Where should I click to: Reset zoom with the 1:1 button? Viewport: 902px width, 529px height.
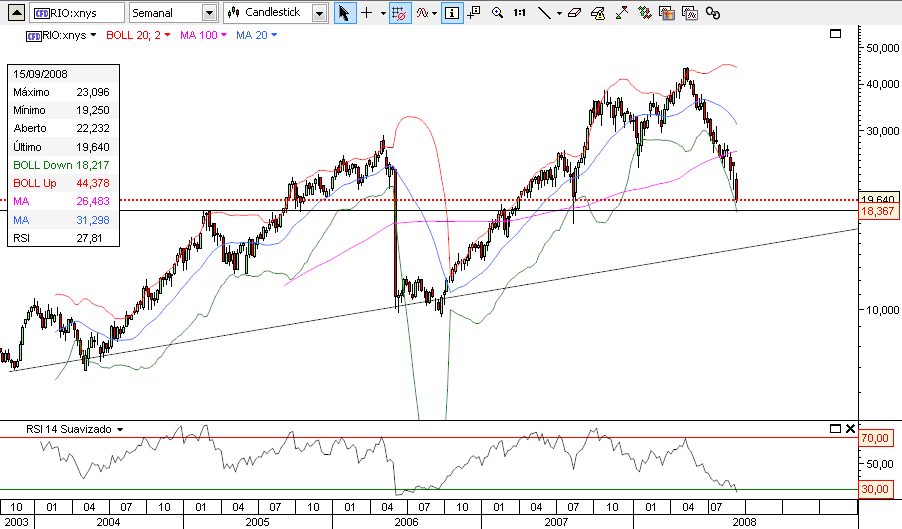(x=520, y=13)
